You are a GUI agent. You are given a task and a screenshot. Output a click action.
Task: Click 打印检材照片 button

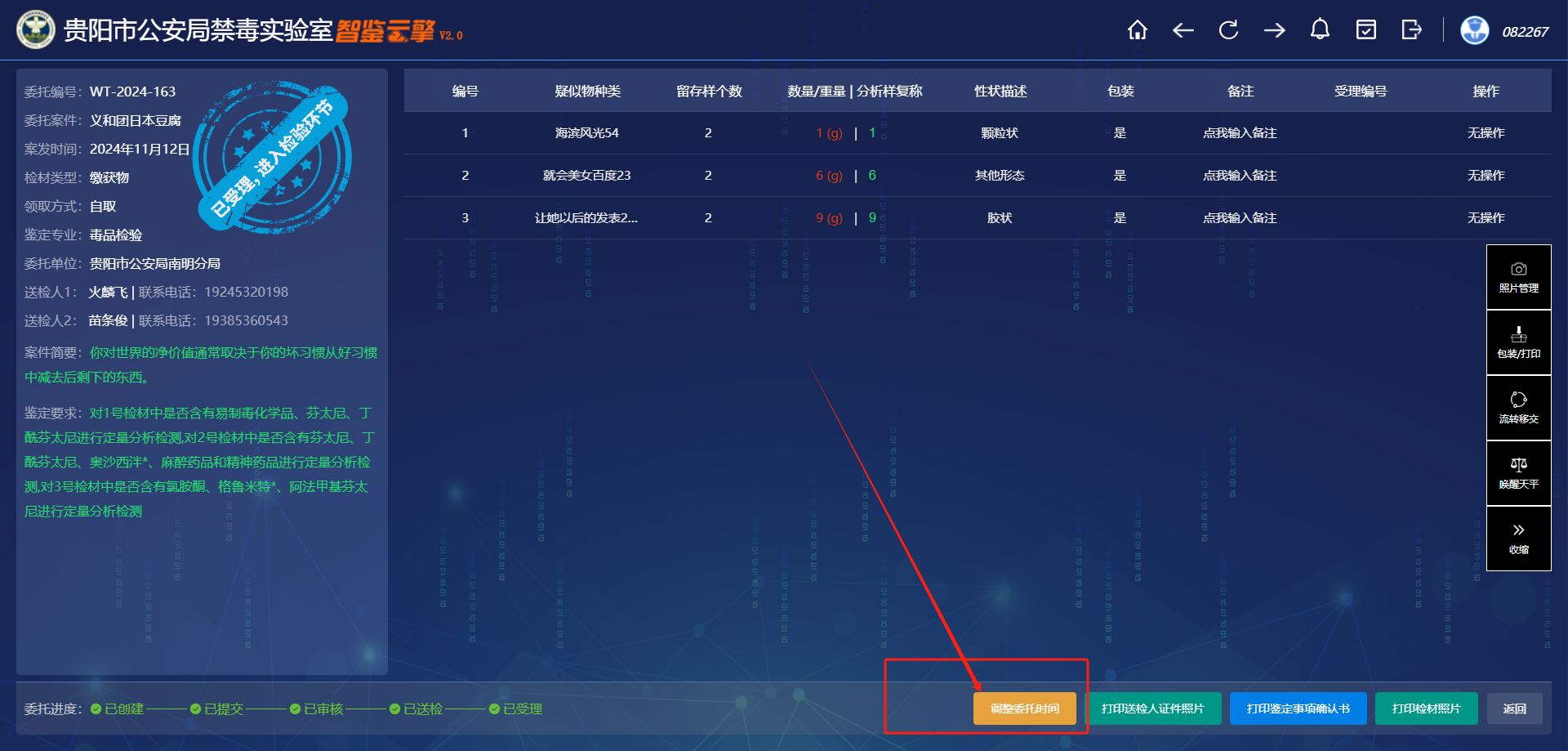(1426, 709)
